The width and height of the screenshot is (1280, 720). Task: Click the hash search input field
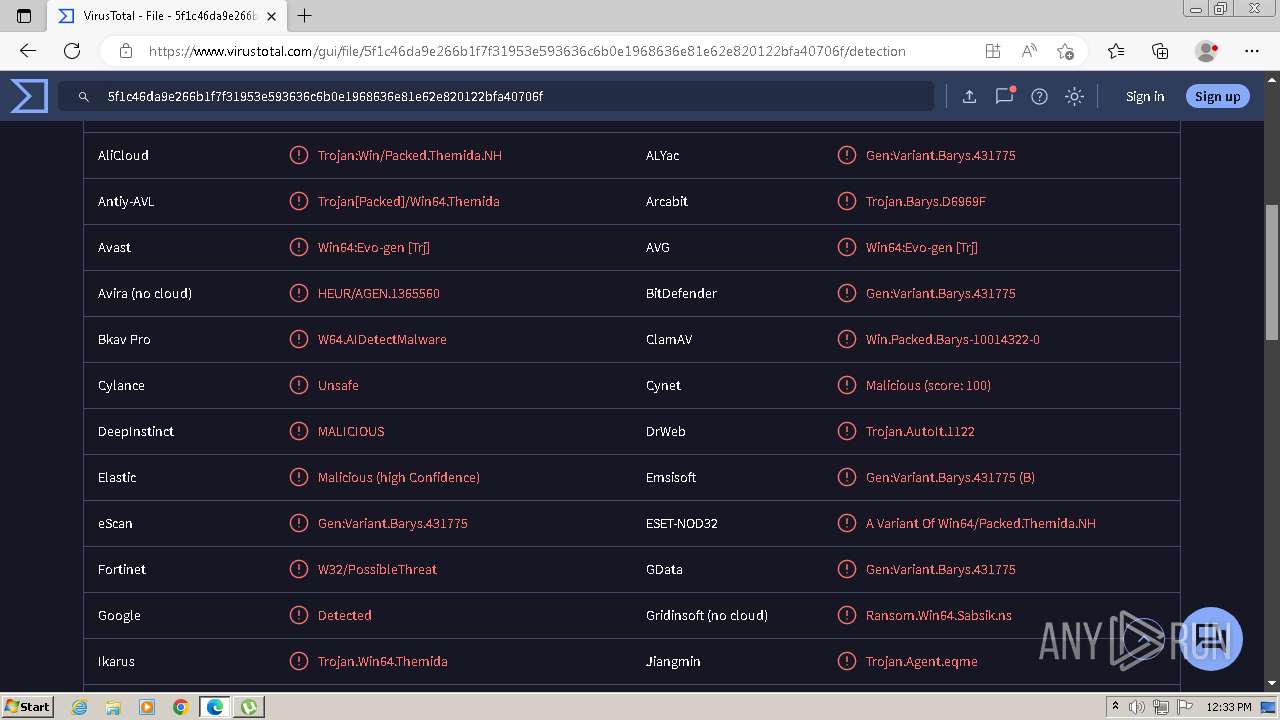(496, 97)
